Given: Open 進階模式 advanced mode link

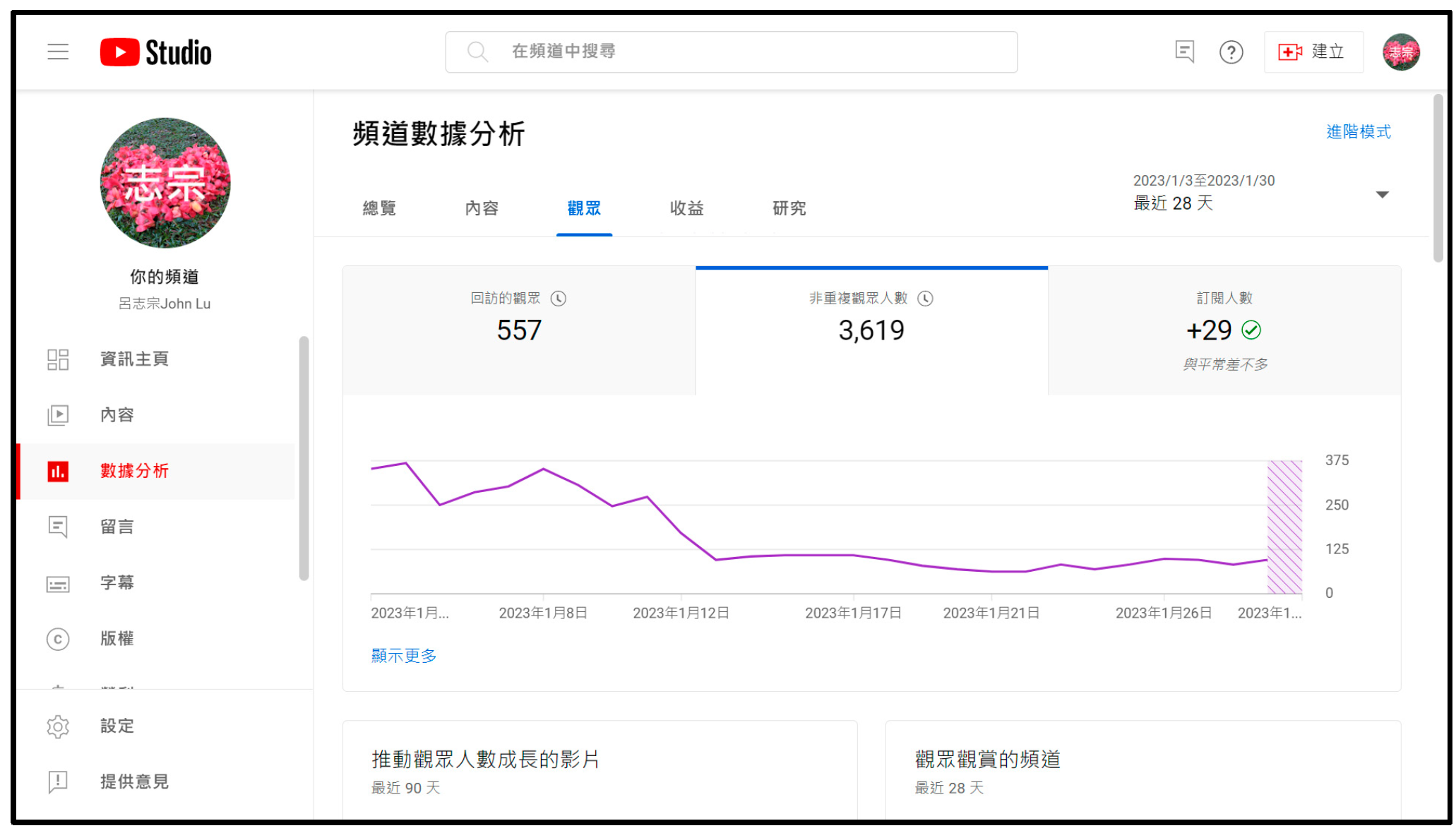Looking at the screenshot, I should (1358, 132).
